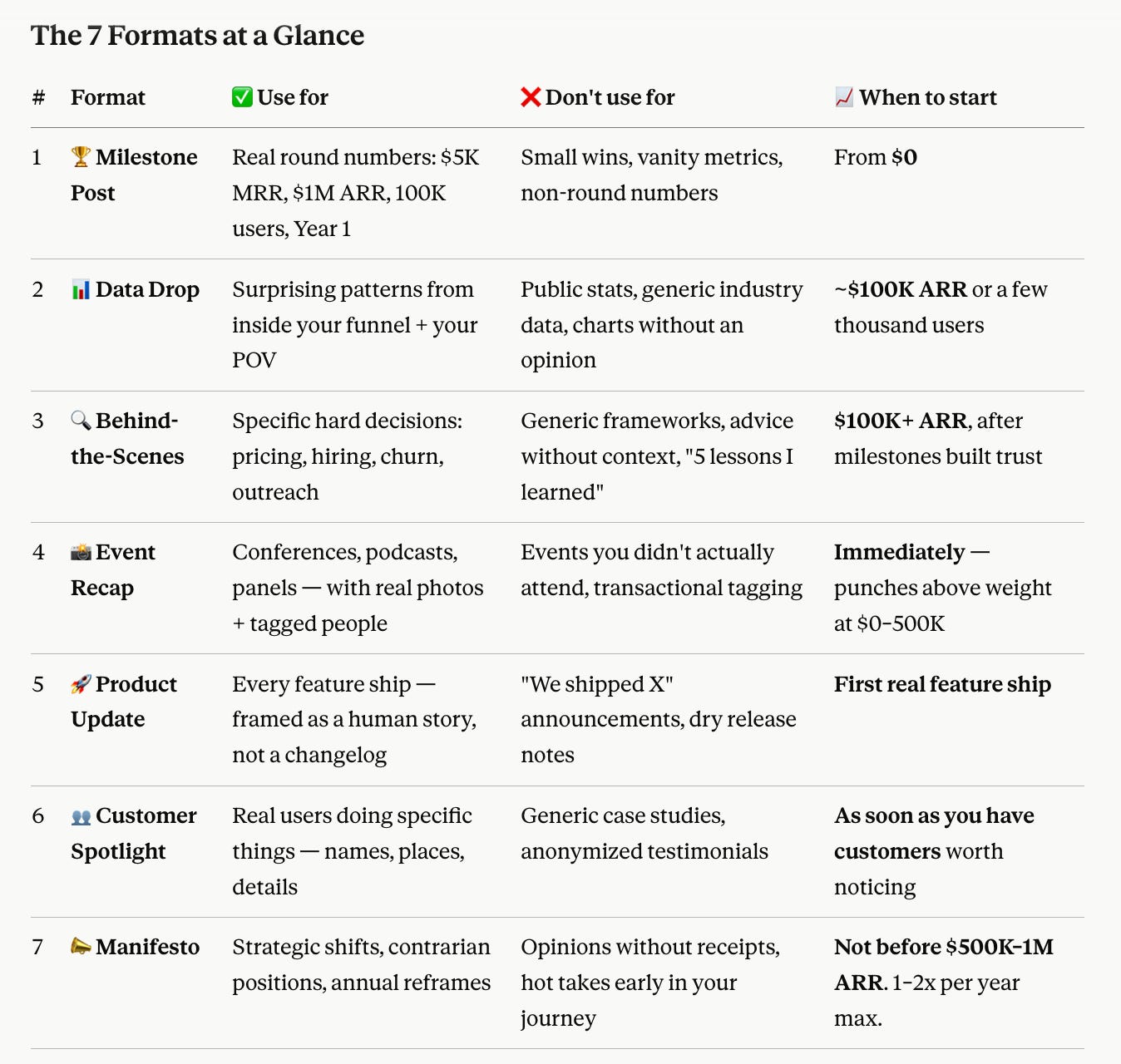The height and width of the screenshot is (1064, 1121).
Task: Click the red X in Don't use for header
Action: tap(531, 97)
